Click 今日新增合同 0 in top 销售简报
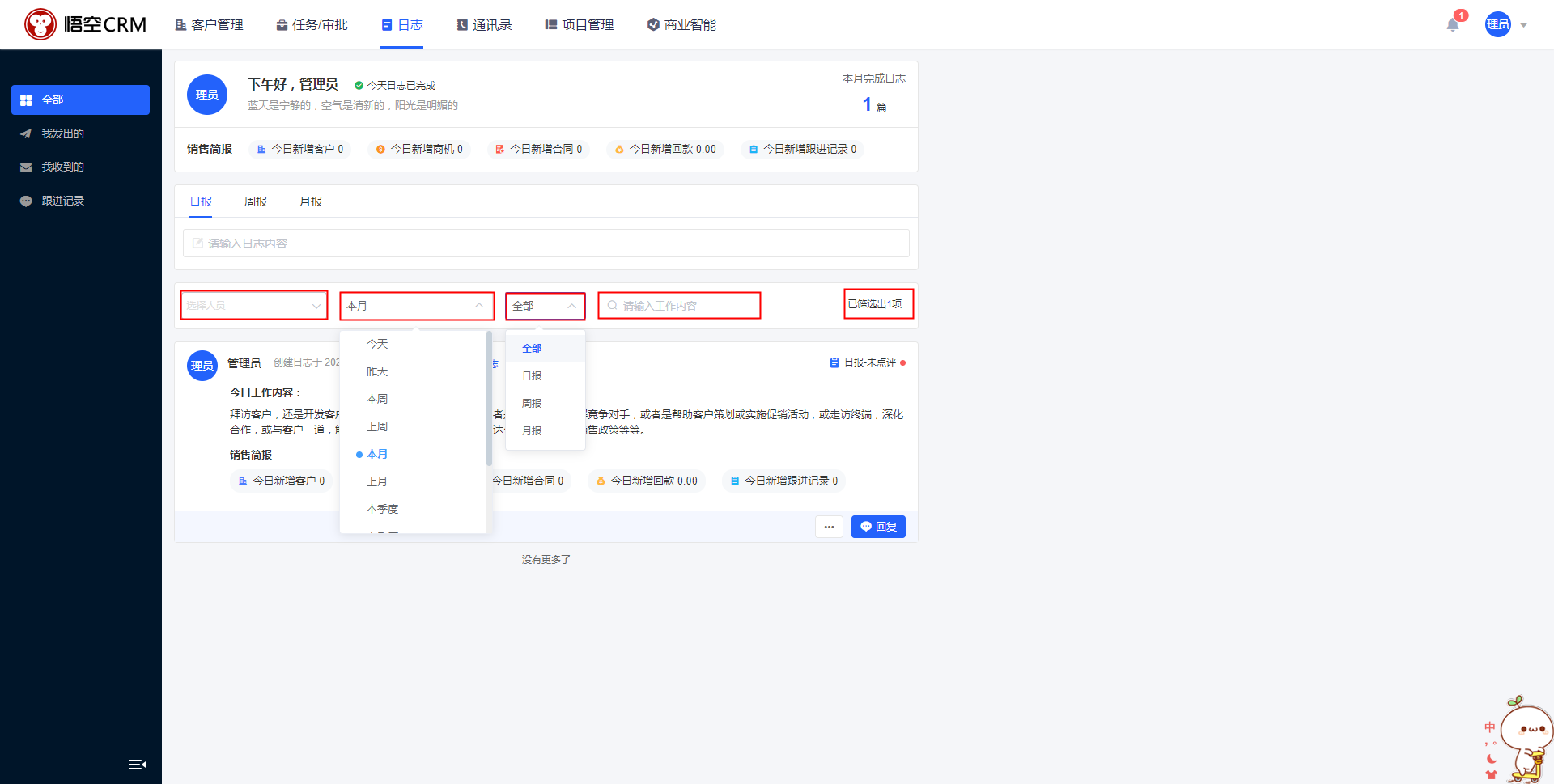This screenshot has height=784, width=1554. 538,149
